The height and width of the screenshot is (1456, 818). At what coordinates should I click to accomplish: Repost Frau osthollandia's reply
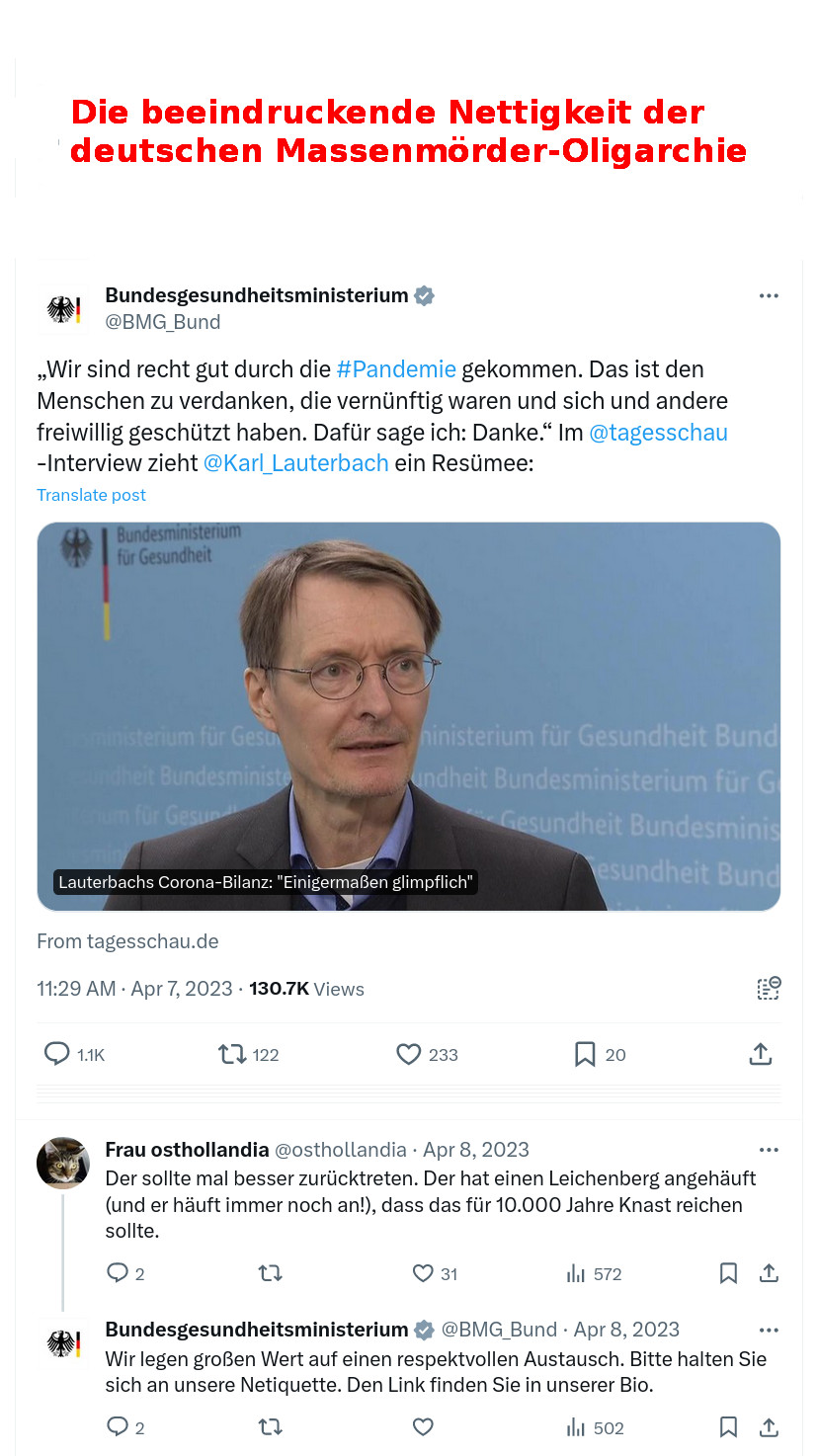tap(270, 1273)
